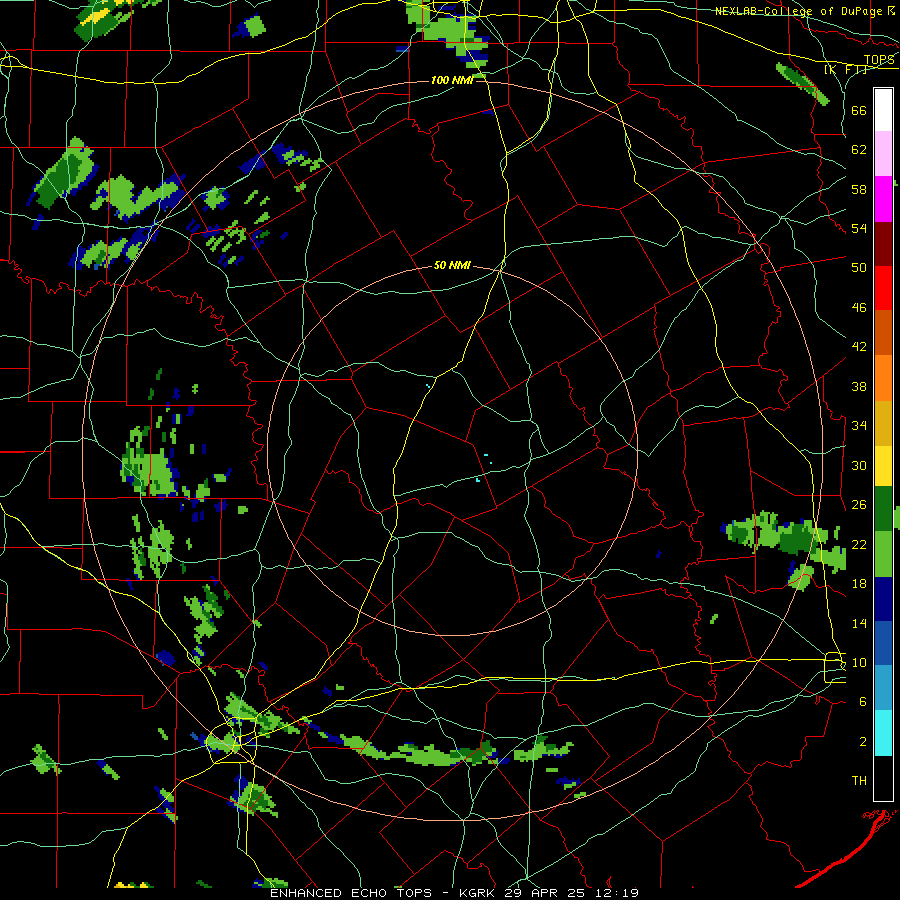
Task: Click the gold legend swatch
Action: [883, 423]
